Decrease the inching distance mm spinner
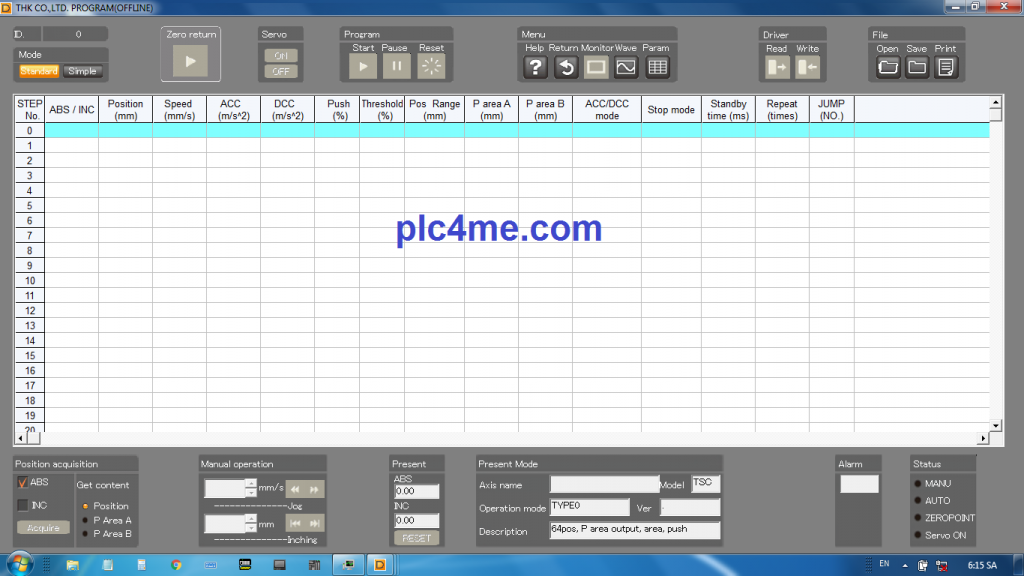The width and height of the screenshot is (1024, 576). (x=251, y=528)
